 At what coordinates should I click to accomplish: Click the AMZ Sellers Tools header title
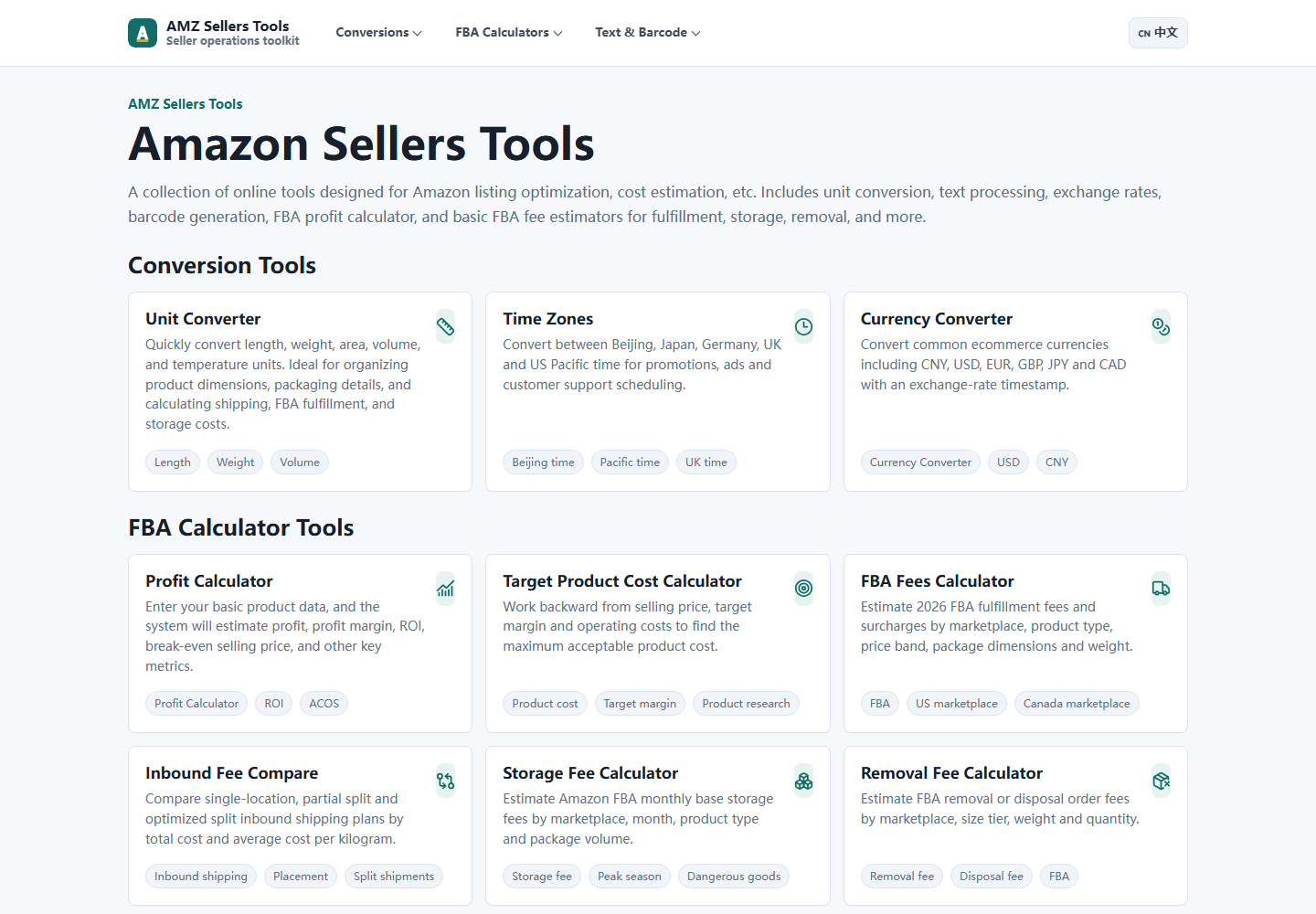(x=228, y=26)
